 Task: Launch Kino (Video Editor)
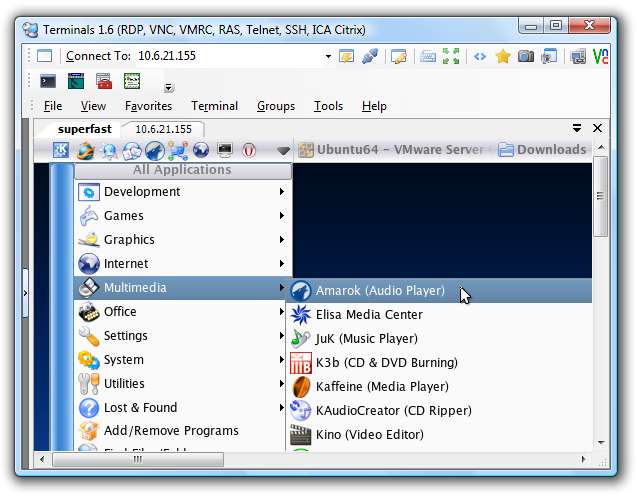440,435
